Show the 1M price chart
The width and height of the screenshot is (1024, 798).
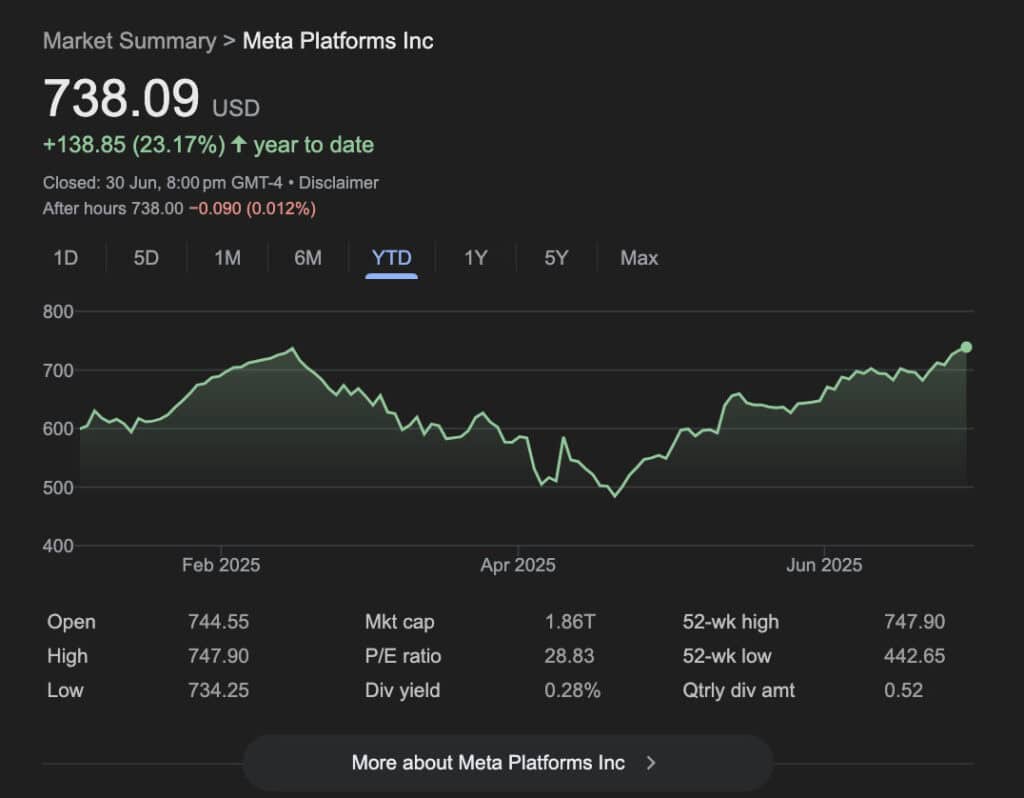point(227,258)
